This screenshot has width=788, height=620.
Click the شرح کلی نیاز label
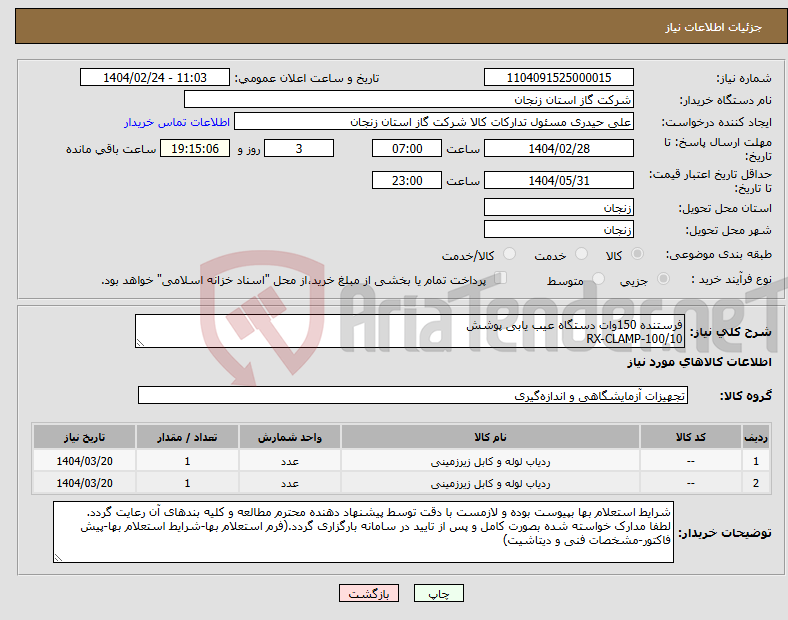(x=730, y=332)
